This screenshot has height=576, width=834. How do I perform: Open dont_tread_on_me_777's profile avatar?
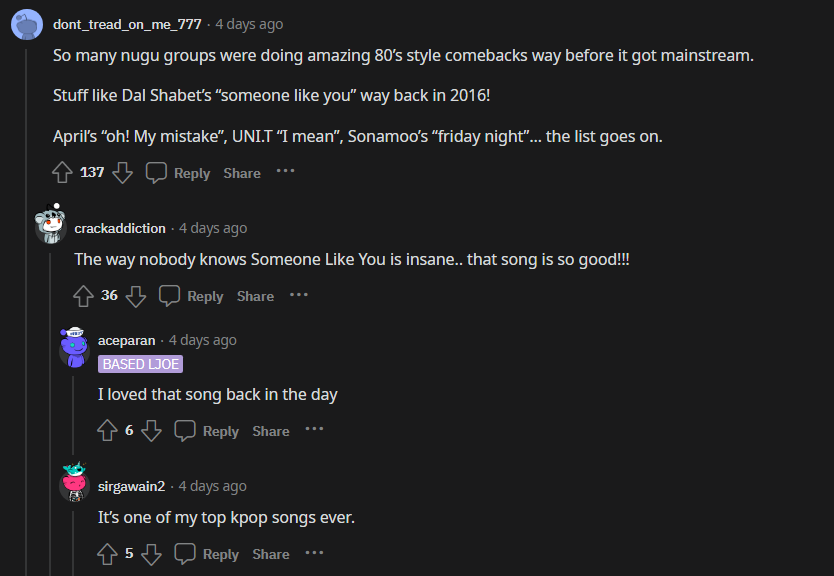(25, 25)
